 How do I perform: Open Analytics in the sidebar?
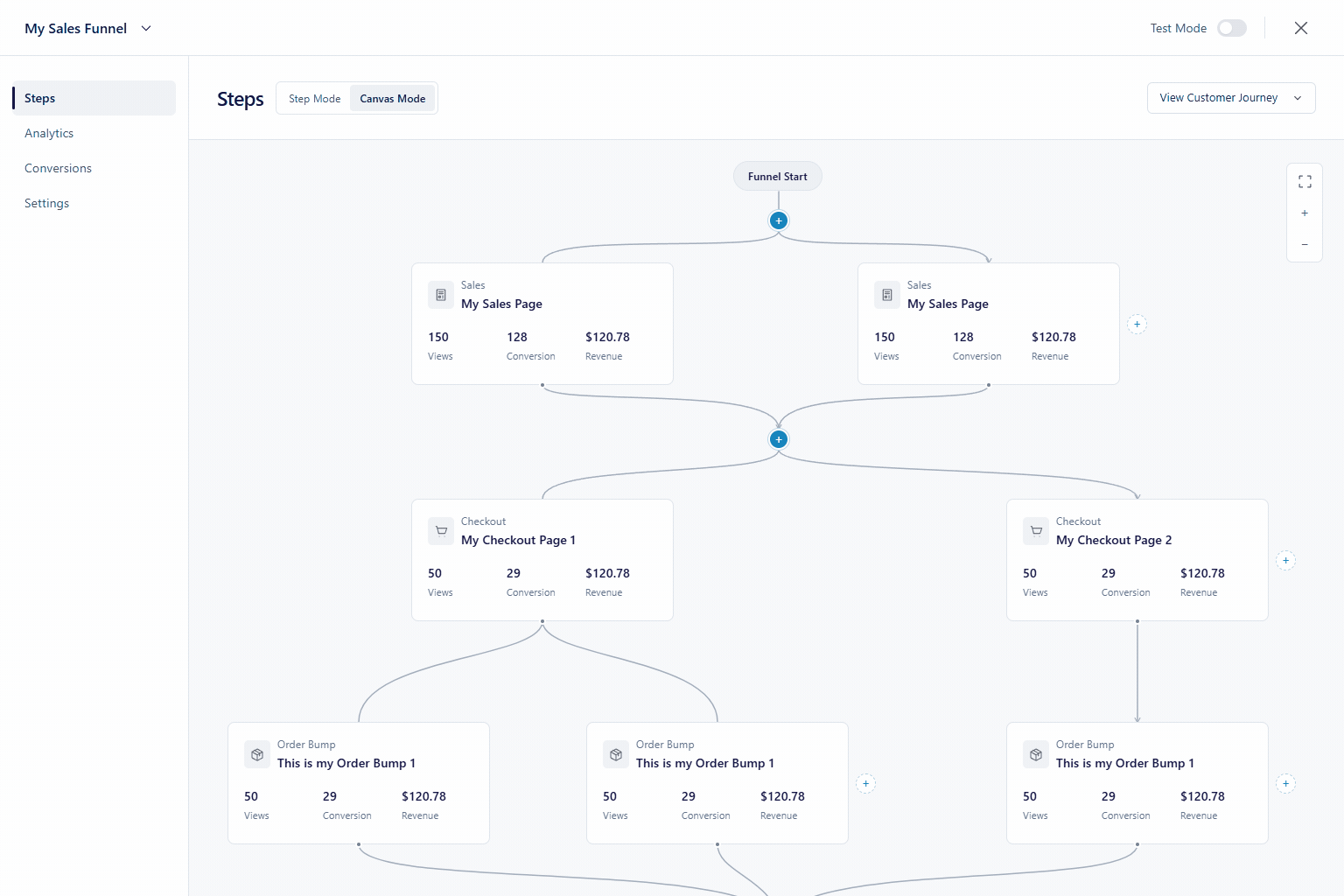pos(49,133)
